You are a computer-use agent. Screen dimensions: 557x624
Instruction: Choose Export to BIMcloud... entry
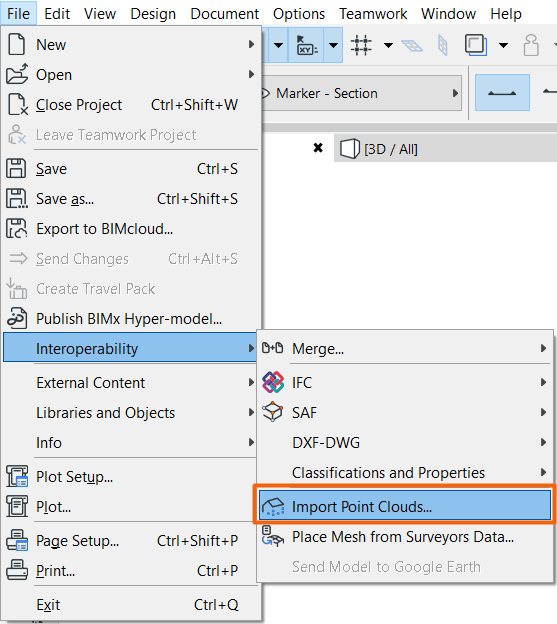(x=130, y=228)
